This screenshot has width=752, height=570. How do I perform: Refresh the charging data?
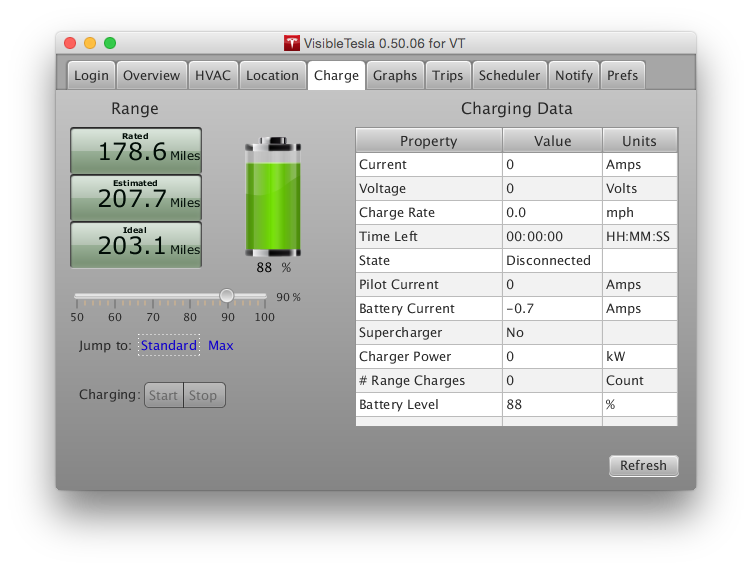[x=644, y=465]
